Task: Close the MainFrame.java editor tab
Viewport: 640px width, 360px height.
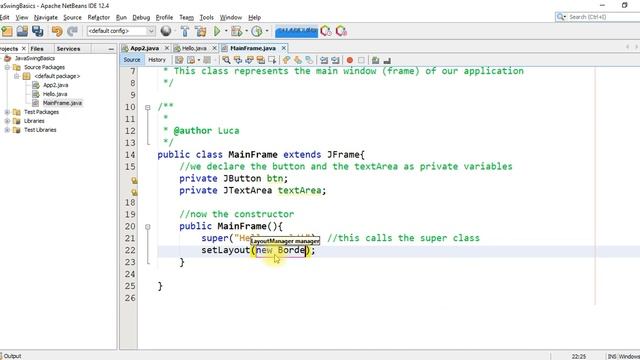Action: pyautogui.click(x=284, y=48)
